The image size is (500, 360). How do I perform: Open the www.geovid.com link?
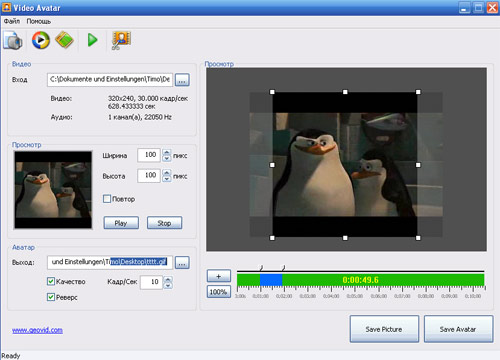click(37, 330)
